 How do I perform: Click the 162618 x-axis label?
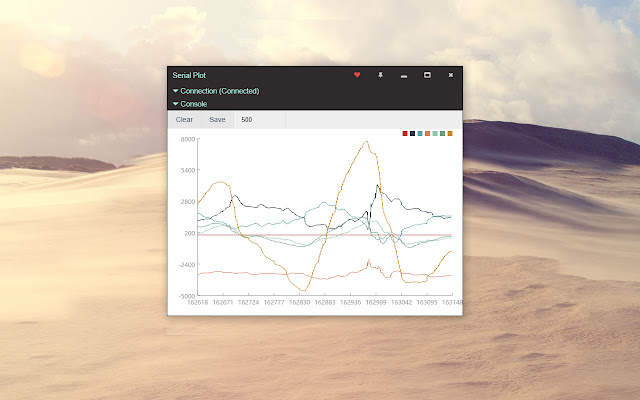pos(198,302)
